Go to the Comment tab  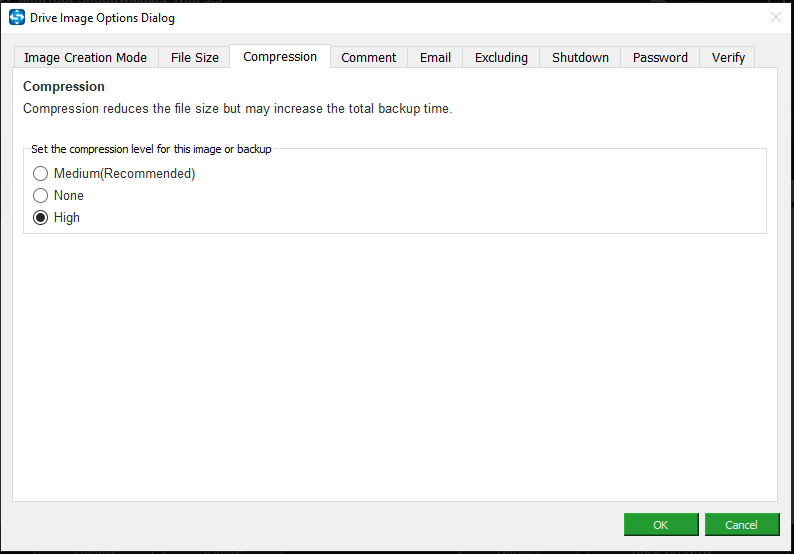tap(368, 58)
